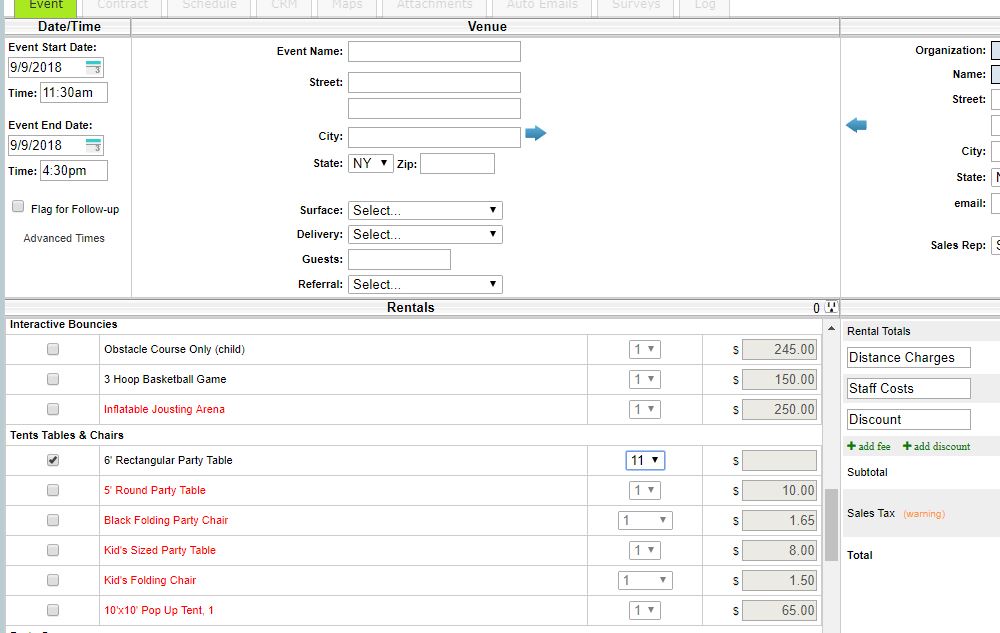The width and height of the screenshot is (1000, 633).
Task: Open the Event Start Date calendar picker
Action: click(94, 67)
